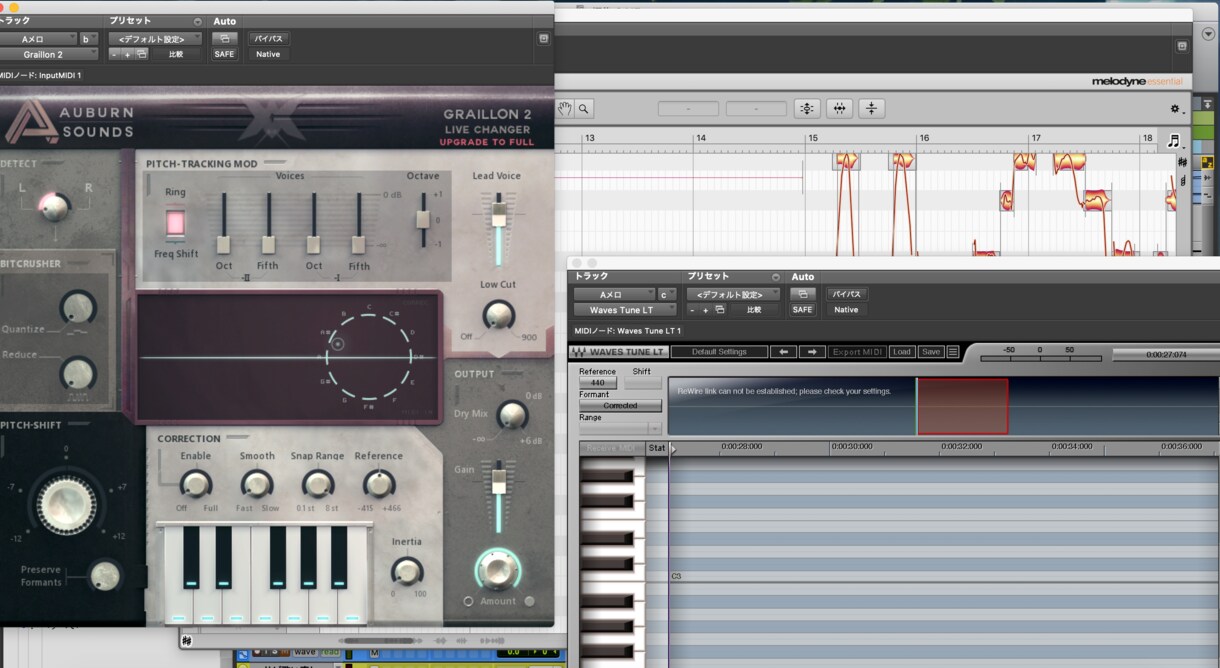Open Waves Tune LT automation window icon

pyautogui.click(x=802, y=294)
